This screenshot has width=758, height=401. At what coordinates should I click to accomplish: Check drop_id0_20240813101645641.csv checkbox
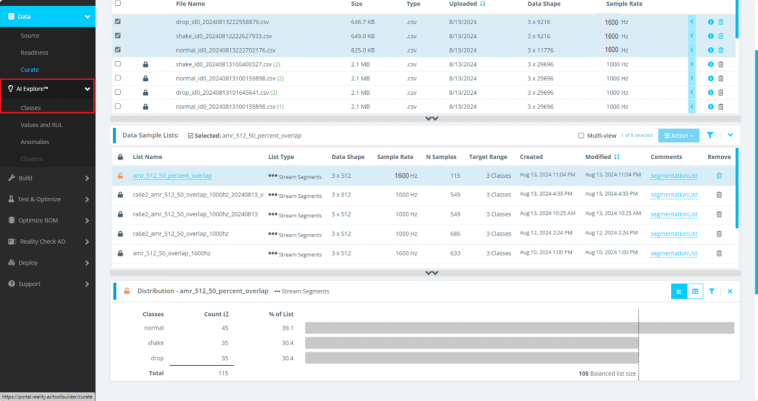[x=117, y=92]
